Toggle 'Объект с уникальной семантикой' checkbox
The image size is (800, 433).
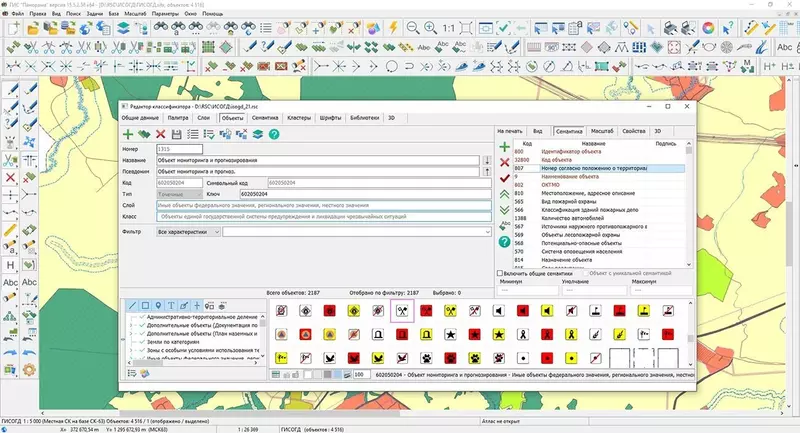click(x=583, y=273)
